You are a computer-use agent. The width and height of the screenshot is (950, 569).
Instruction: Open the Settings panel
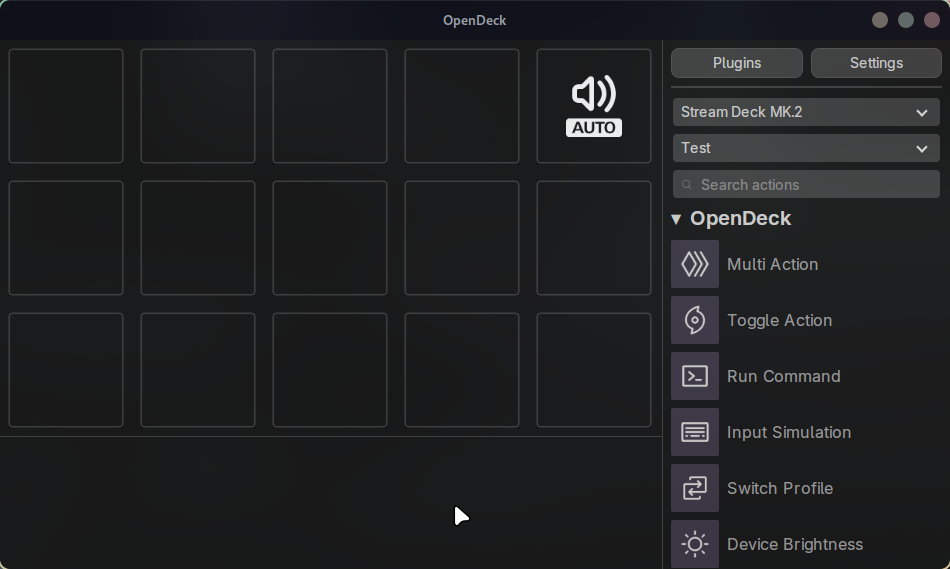tap(876, 63)
